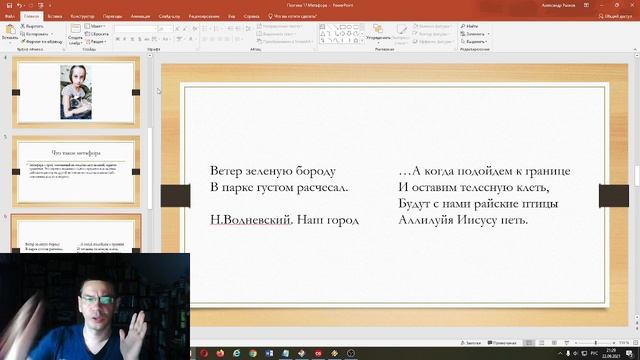This screenshot has height=360, width=640.
Task: Click the poem line 'Ветер зеленую бороду'
Action: tap(273, 171)
